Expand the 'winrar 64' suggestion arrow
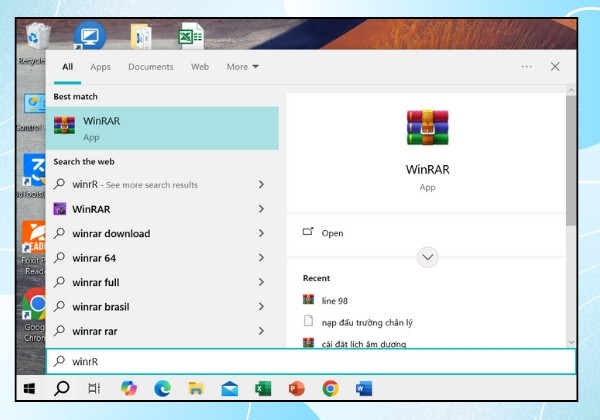 click(261, 258)
